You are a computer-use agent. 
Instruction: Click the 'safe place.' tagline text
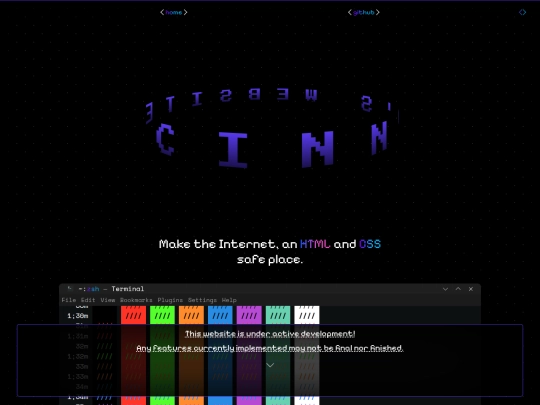(x=270, y=259)
